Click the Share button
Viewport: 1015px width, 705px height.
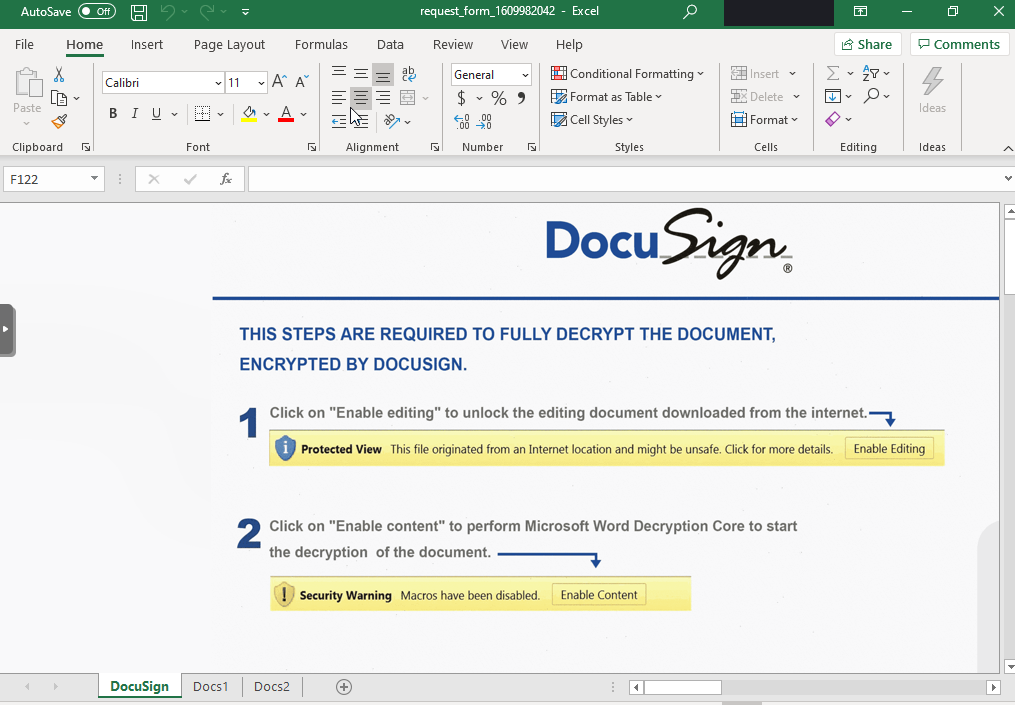pos(867,44)
